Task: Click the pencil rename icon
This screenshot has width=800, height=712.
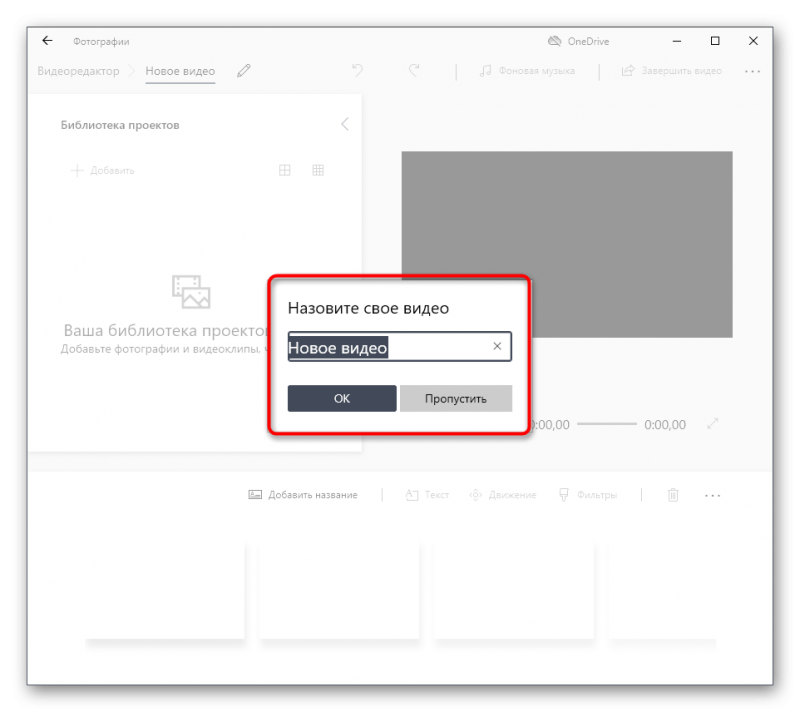Action: [244, 71]
